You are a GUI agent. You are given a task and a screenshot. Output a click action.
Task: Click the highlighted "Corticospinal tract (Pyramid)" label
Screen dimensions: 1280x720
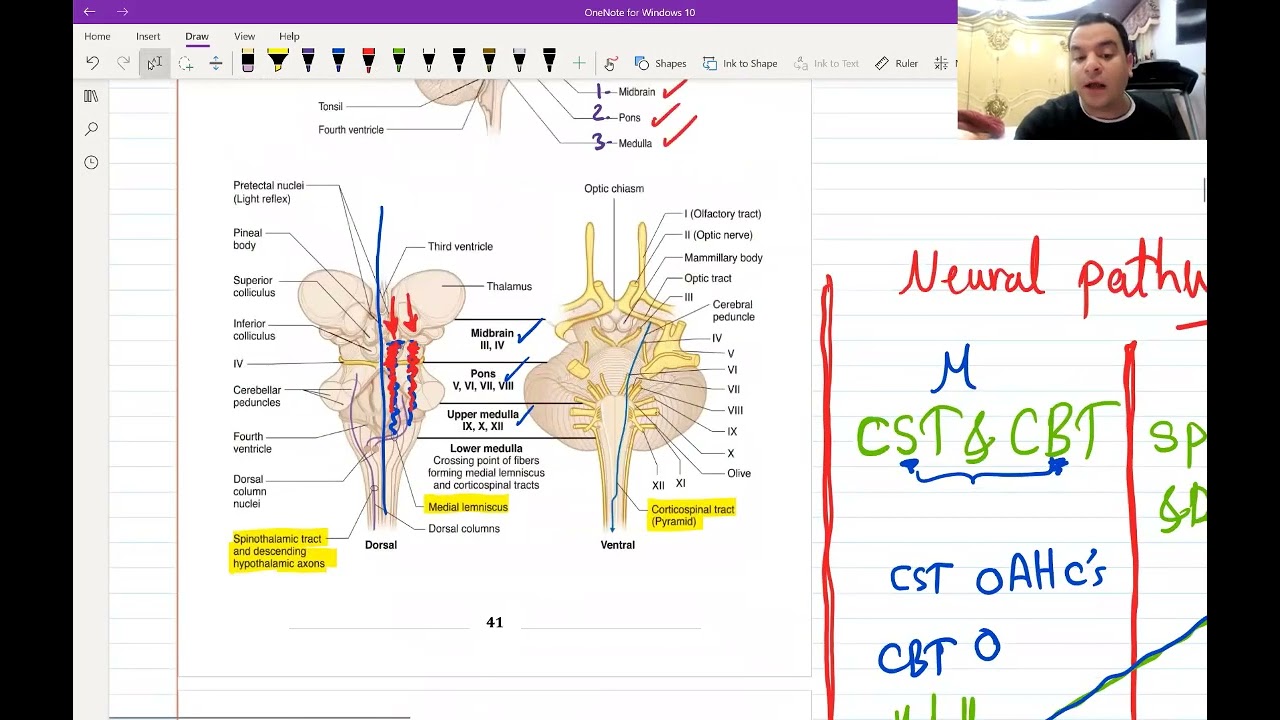point(692,515)
